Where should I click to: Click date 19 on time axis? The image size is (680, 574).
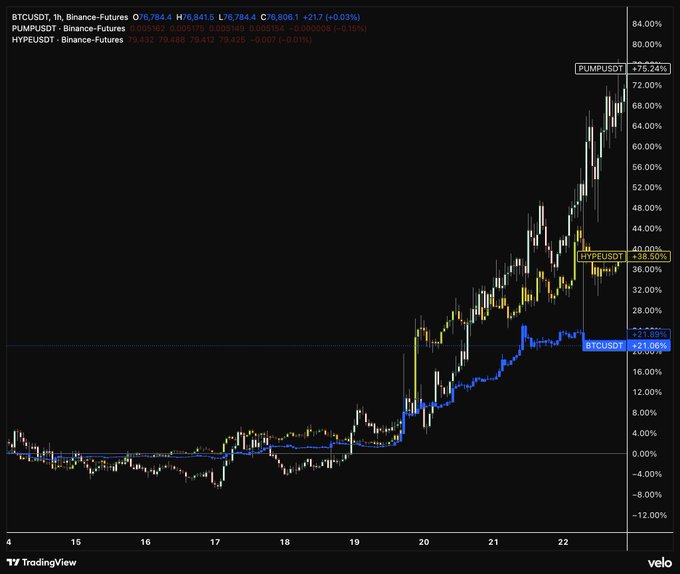click(354, 542)
